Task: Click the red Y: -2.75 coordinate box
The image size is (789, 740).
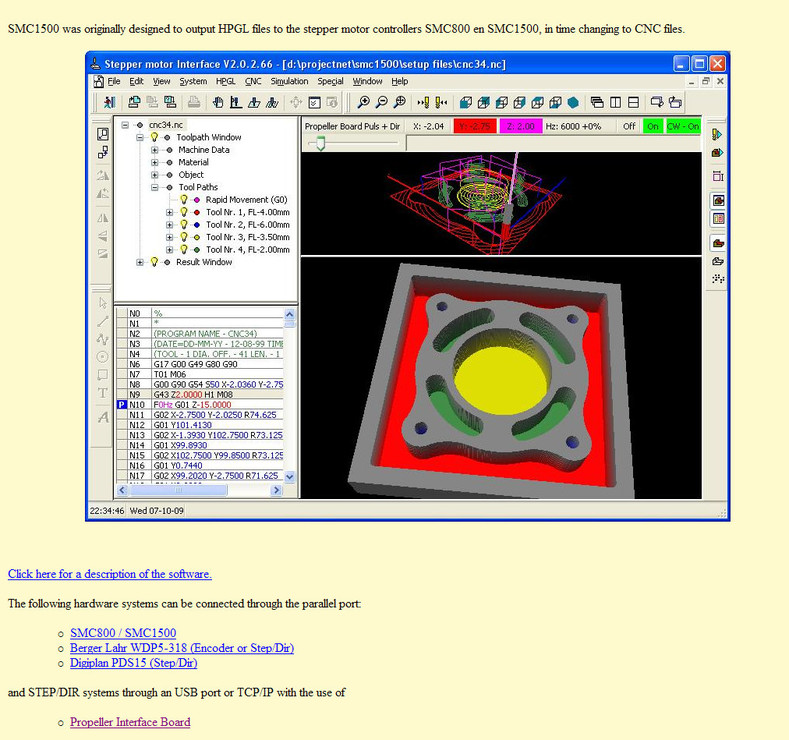Action: point(475,126)
